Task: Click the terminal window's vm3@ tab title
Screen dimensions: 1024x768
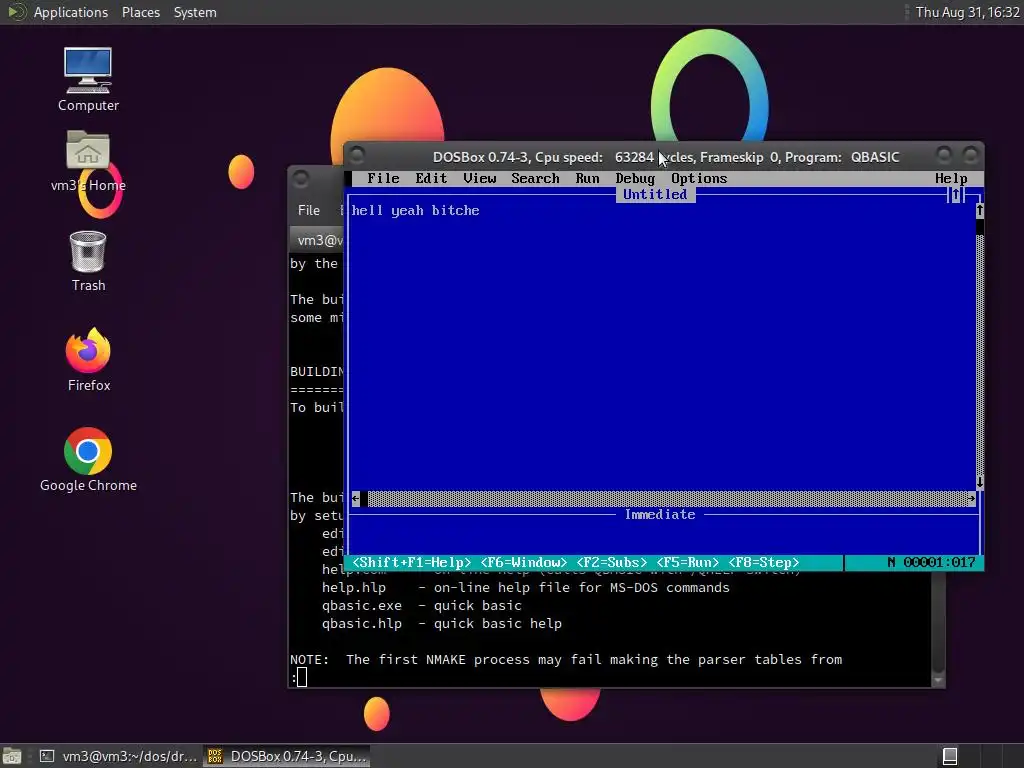Action: point(319,240)
